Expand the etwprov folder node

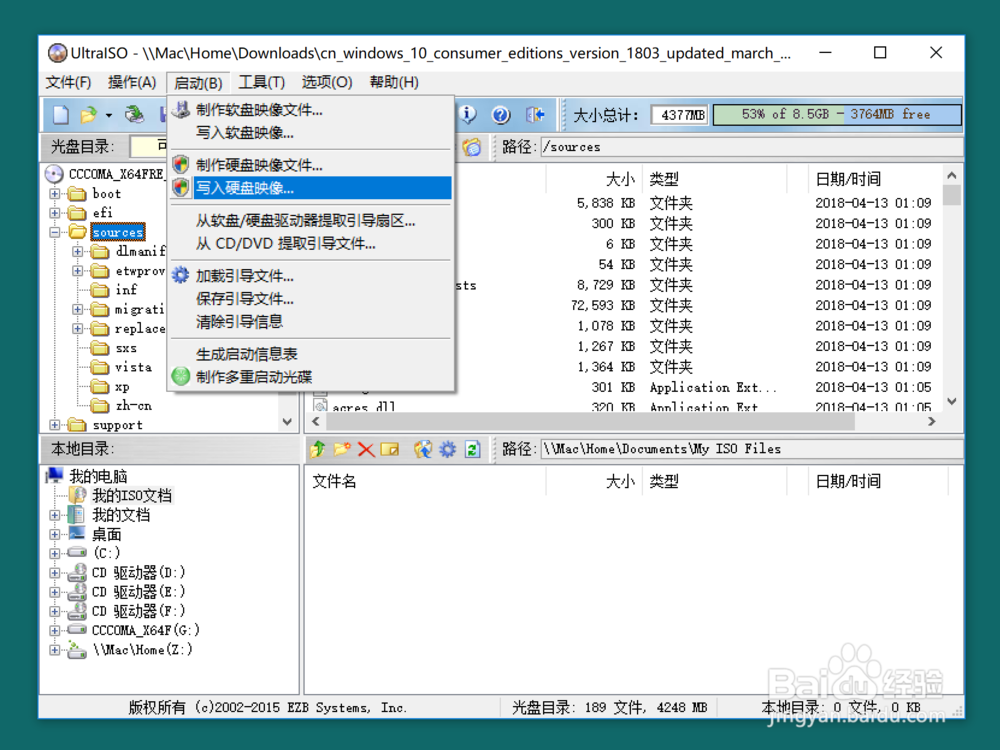(78, 271)
